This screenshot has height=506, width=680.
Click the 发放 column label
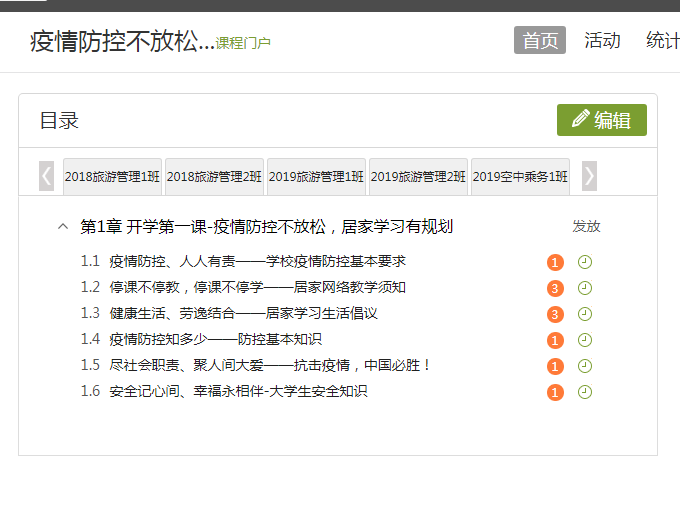pos(586,227)
